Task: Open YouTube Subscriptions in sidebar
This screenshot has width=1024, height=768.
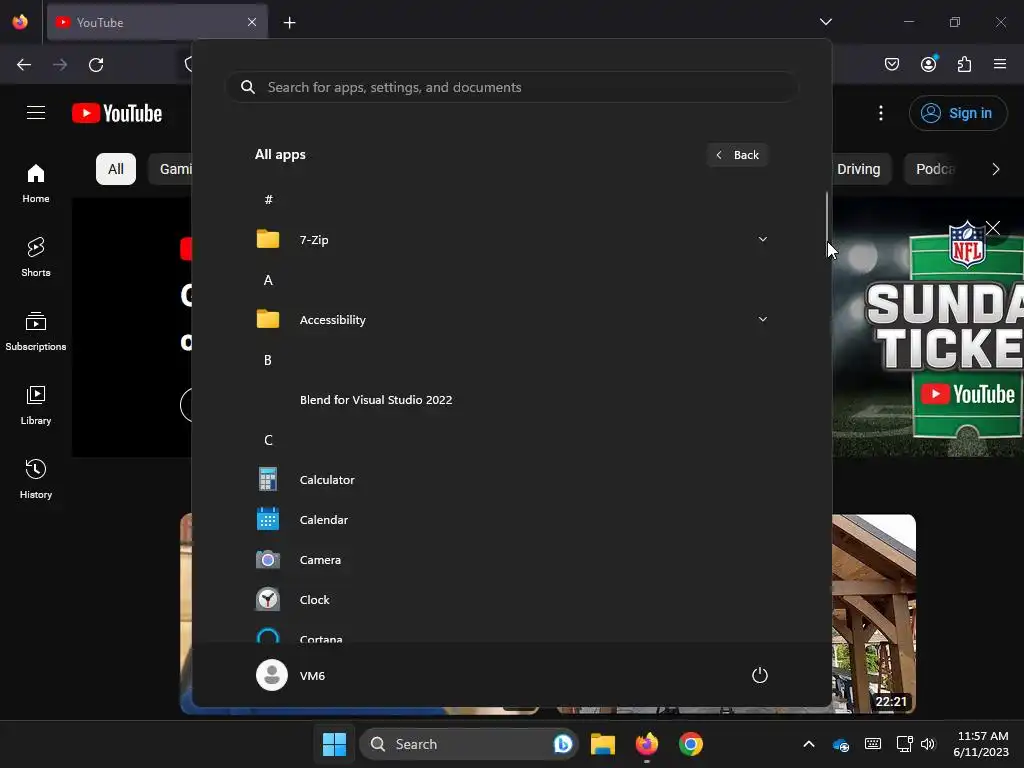Action: pyautogui.click(x=36, y=331)
